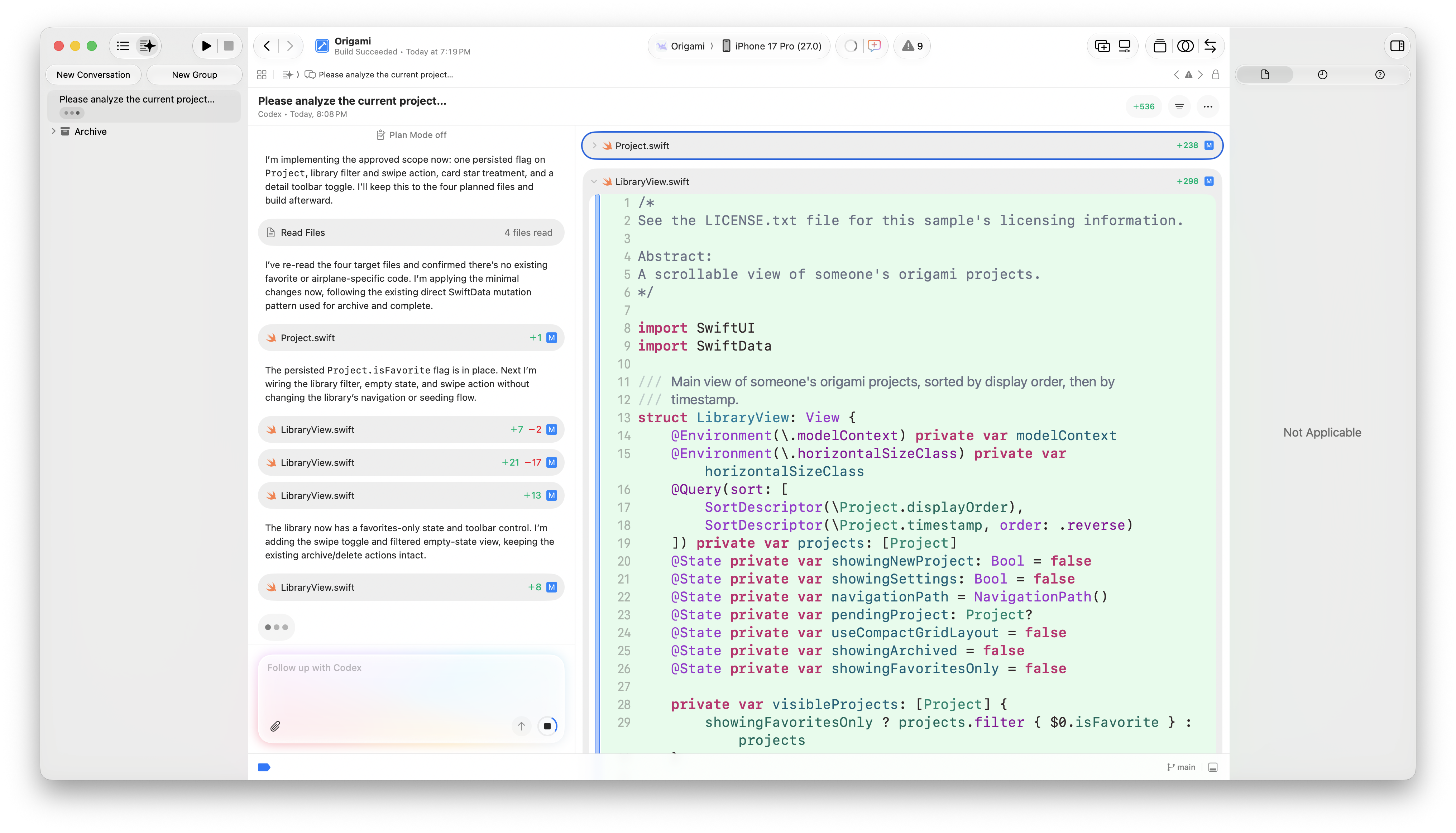1456x833 pixels.
Task: Go back with the left chevron
Action: [267, 46]
